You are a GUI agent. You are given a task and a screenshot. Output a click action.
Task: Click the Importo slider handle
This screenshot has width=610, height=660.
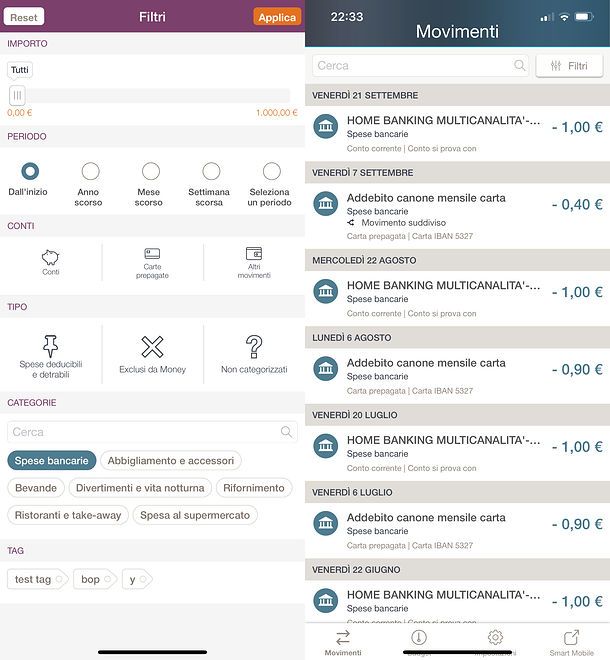(x=17, y=96)
